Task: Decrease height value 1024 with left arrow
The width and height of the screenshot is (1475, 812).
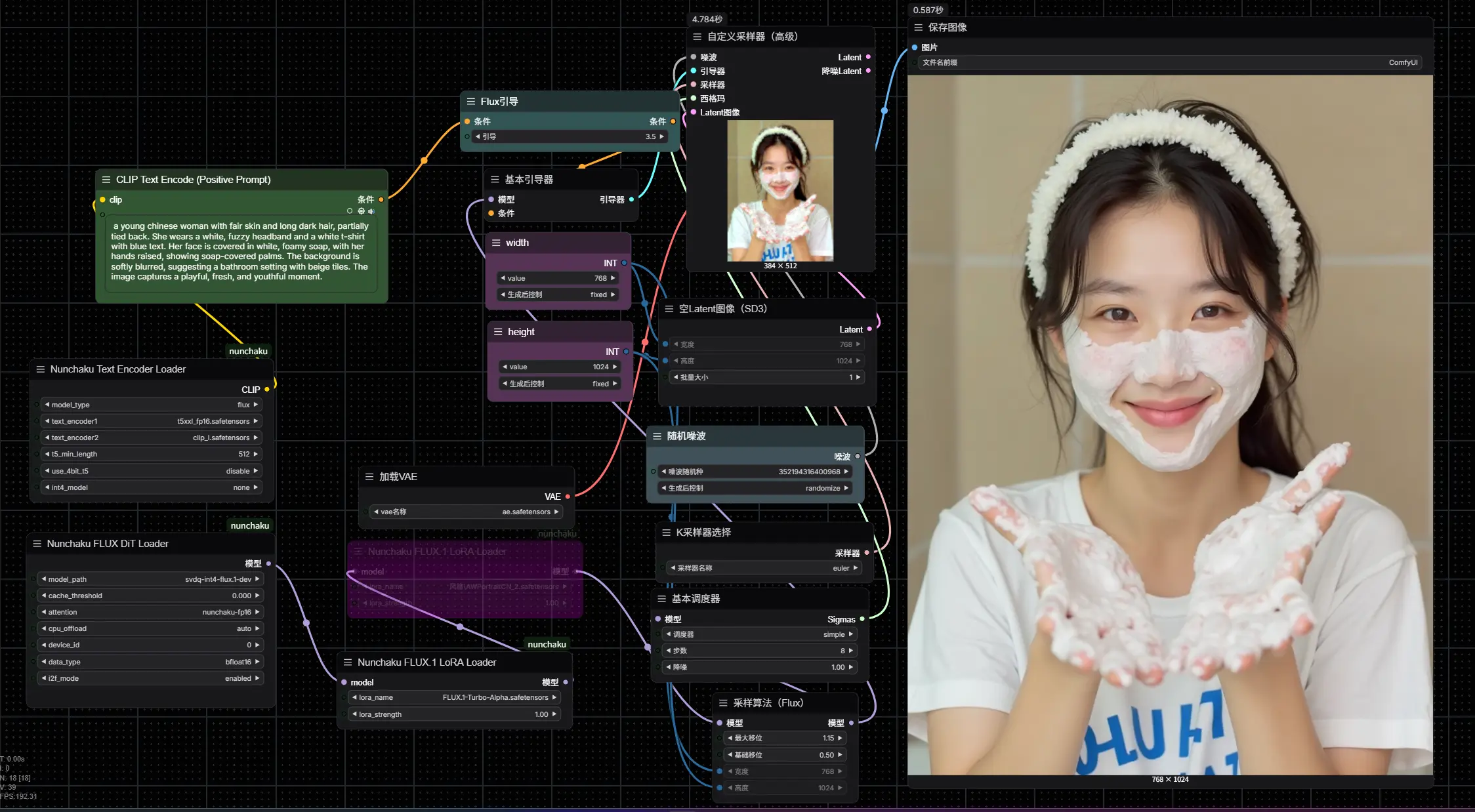Action: 505,367
